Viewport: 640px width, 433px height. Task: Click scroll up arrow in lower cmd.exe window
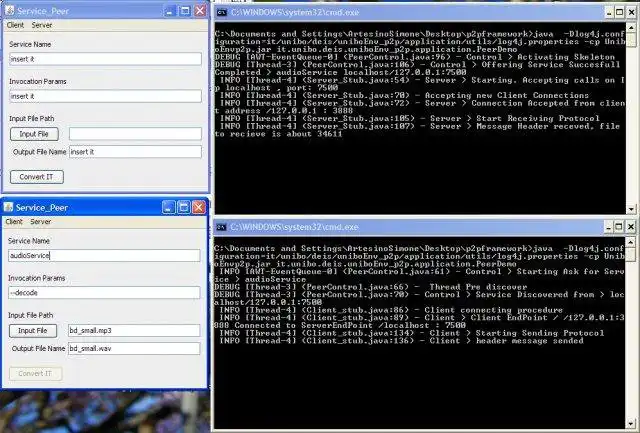point(631,242)
